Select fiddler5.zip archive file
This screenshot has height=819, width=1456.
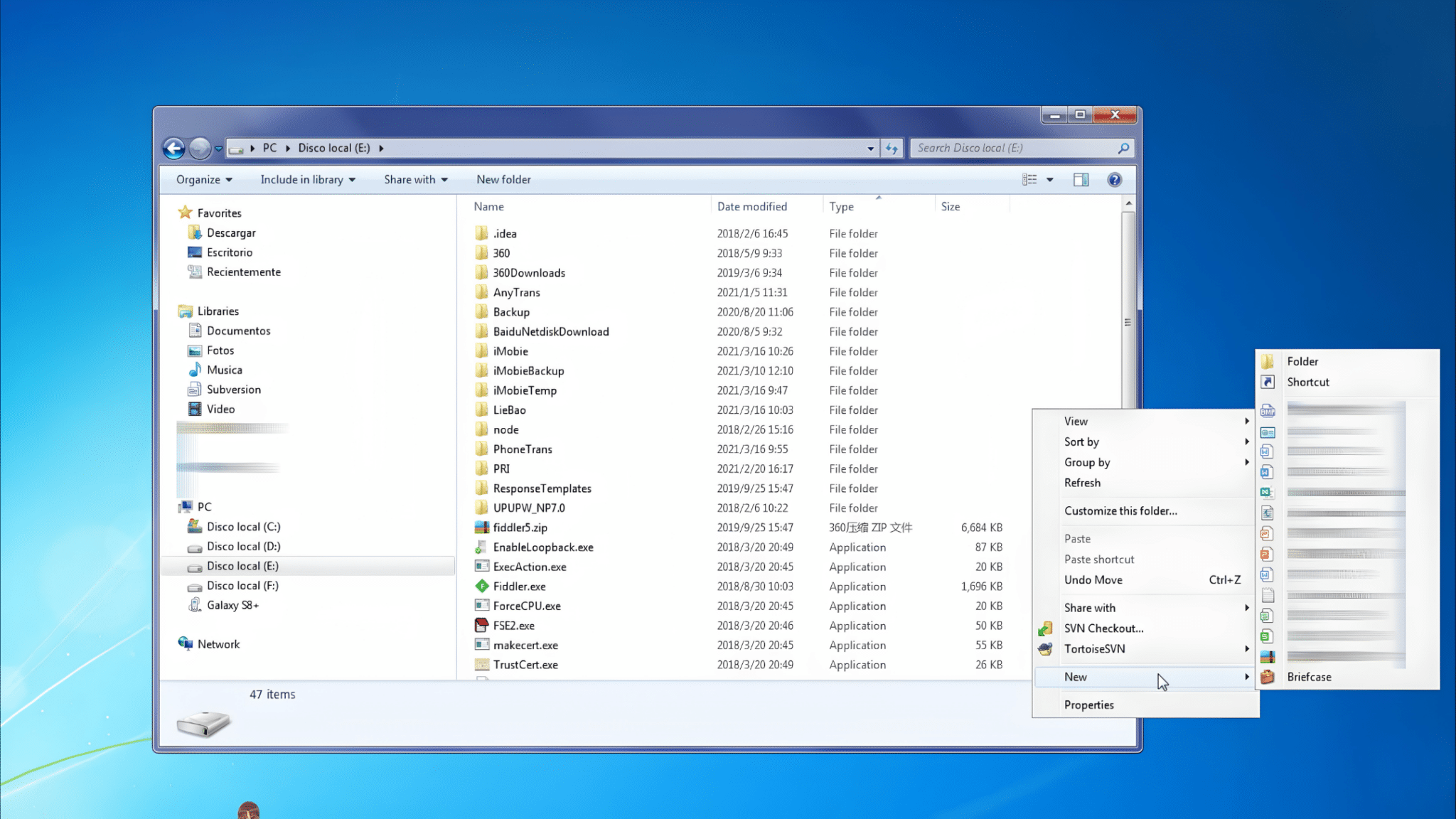pos(520,528)
